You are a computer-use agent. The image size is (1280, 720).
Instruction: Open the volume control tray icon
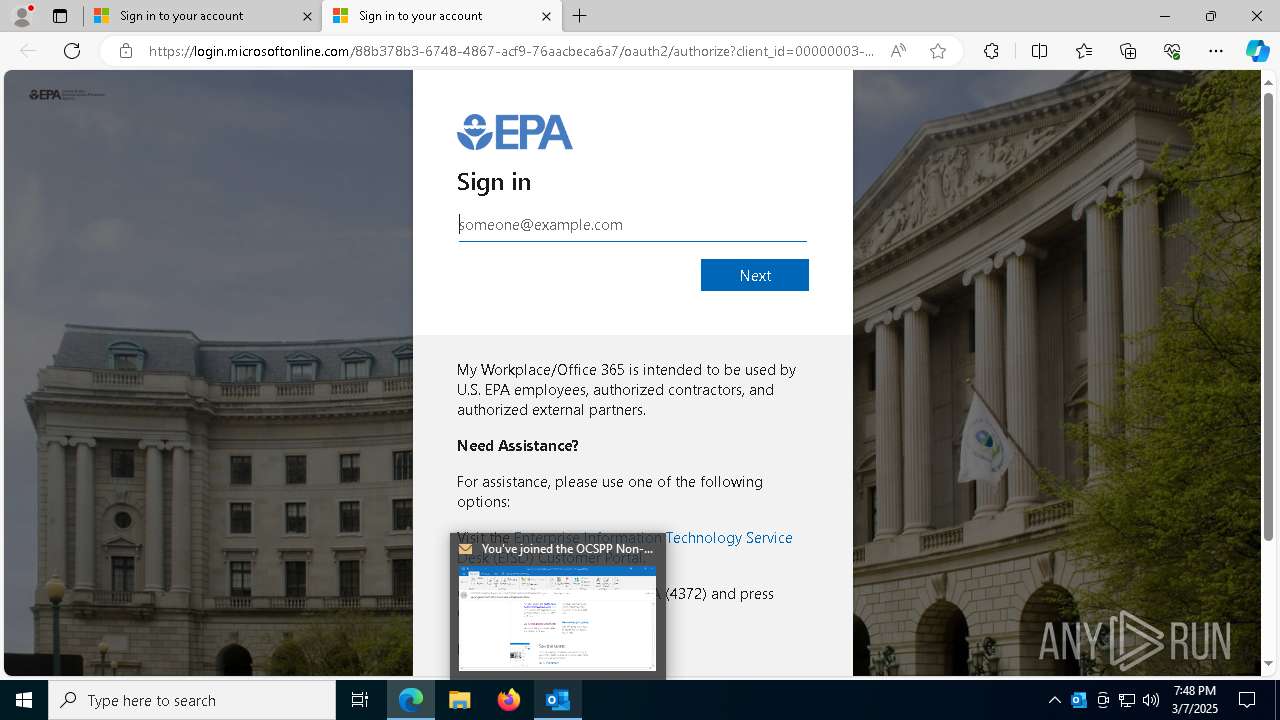(1151, 700)
